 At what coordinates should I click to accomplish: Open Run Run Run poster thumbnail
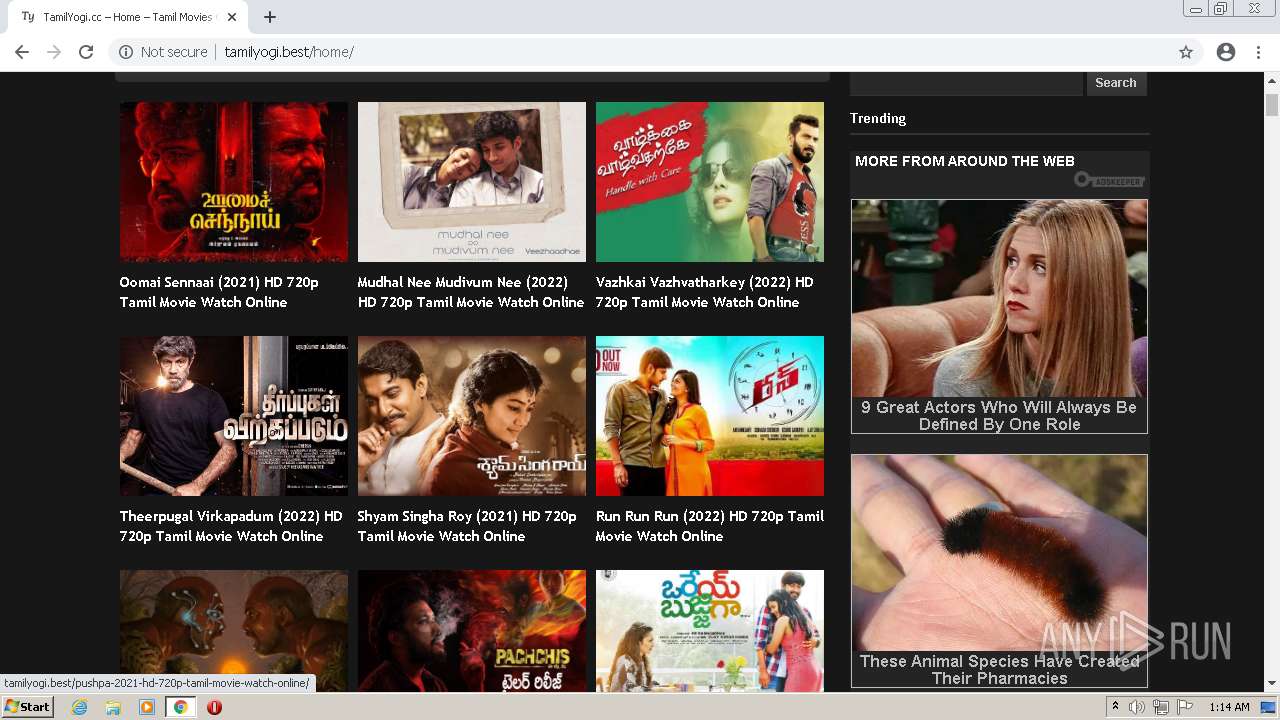tap(710, 416)
